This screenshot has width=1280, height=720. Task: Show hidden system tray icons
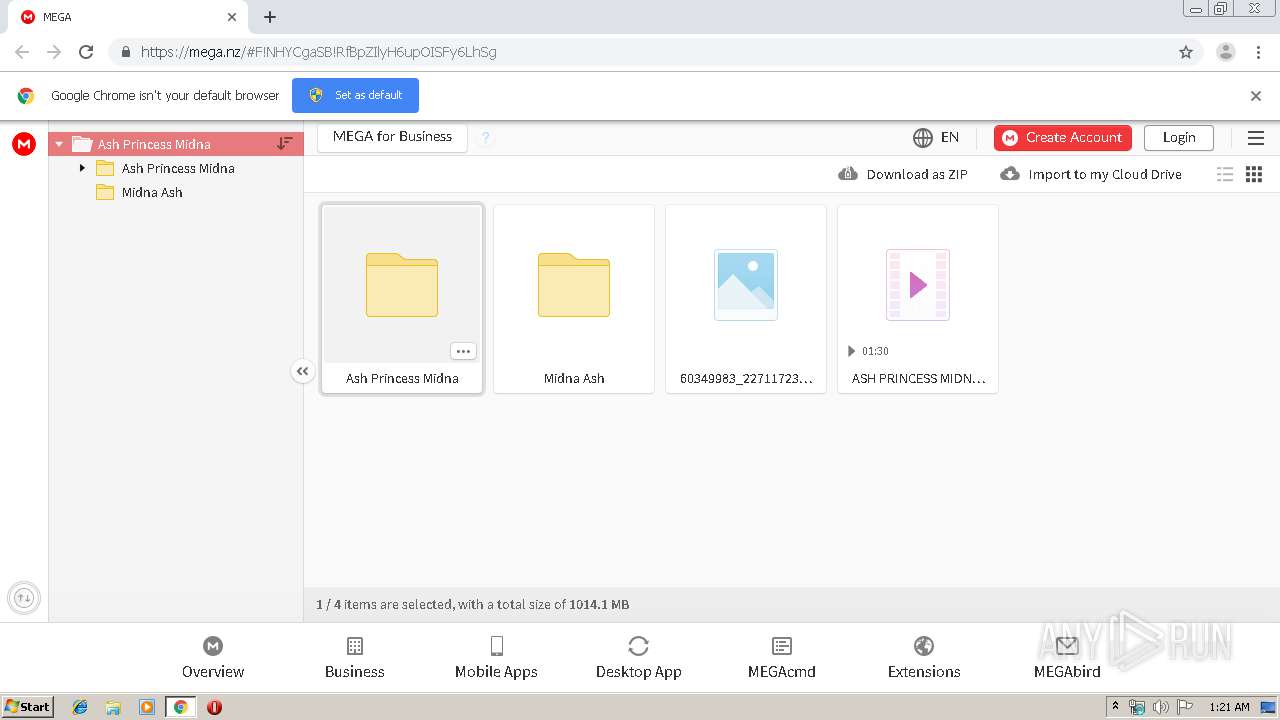point(1116,707)
